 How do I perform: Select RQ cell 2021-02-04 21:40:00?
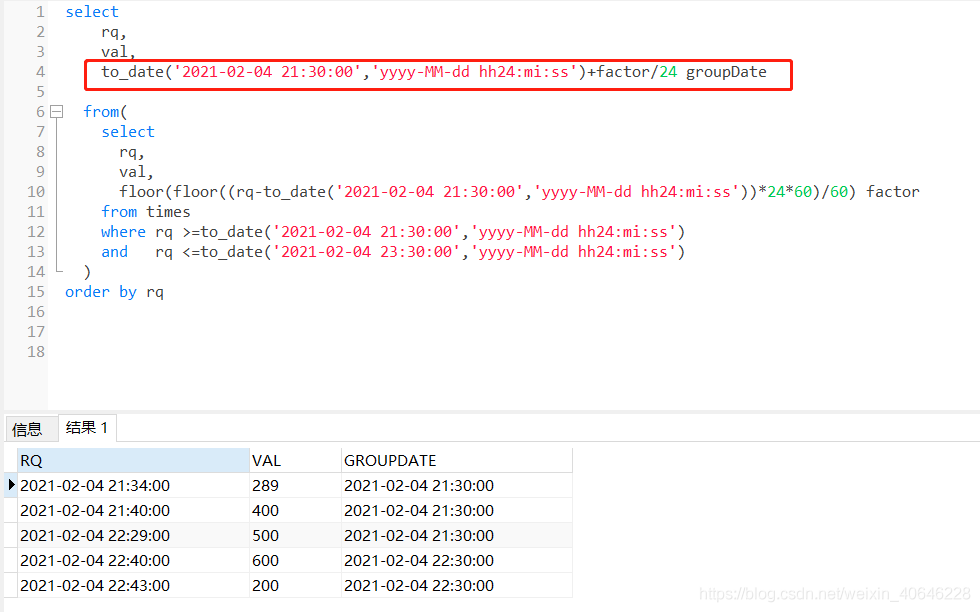[133, 511]
